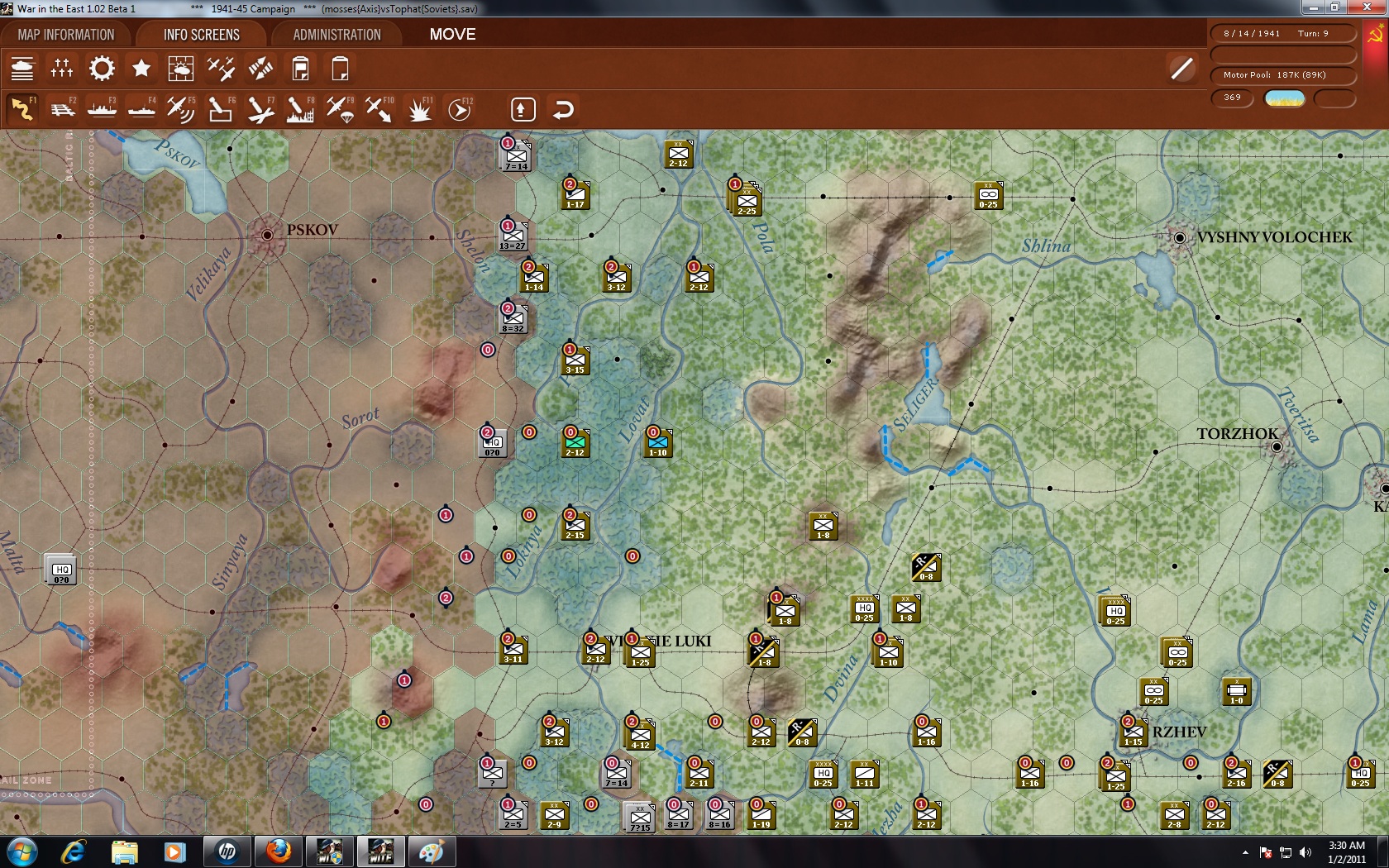Click the Motor Pool readout
The height and width of the screenshot is (868, 1389).
pos(1283,75)
